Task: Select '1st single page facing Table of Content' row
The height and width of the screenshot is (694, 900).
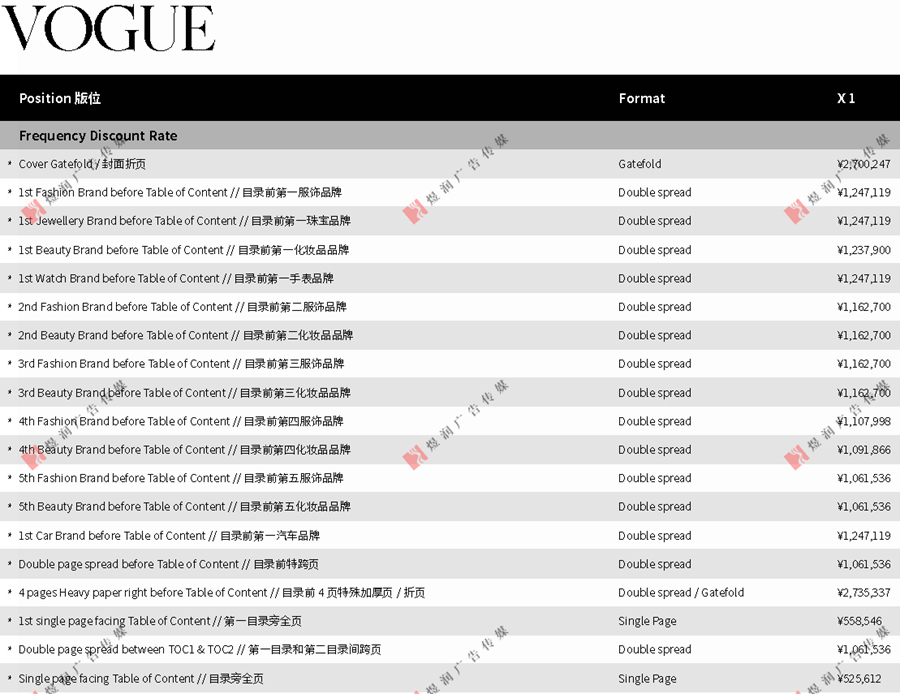Action: [450, 621]
